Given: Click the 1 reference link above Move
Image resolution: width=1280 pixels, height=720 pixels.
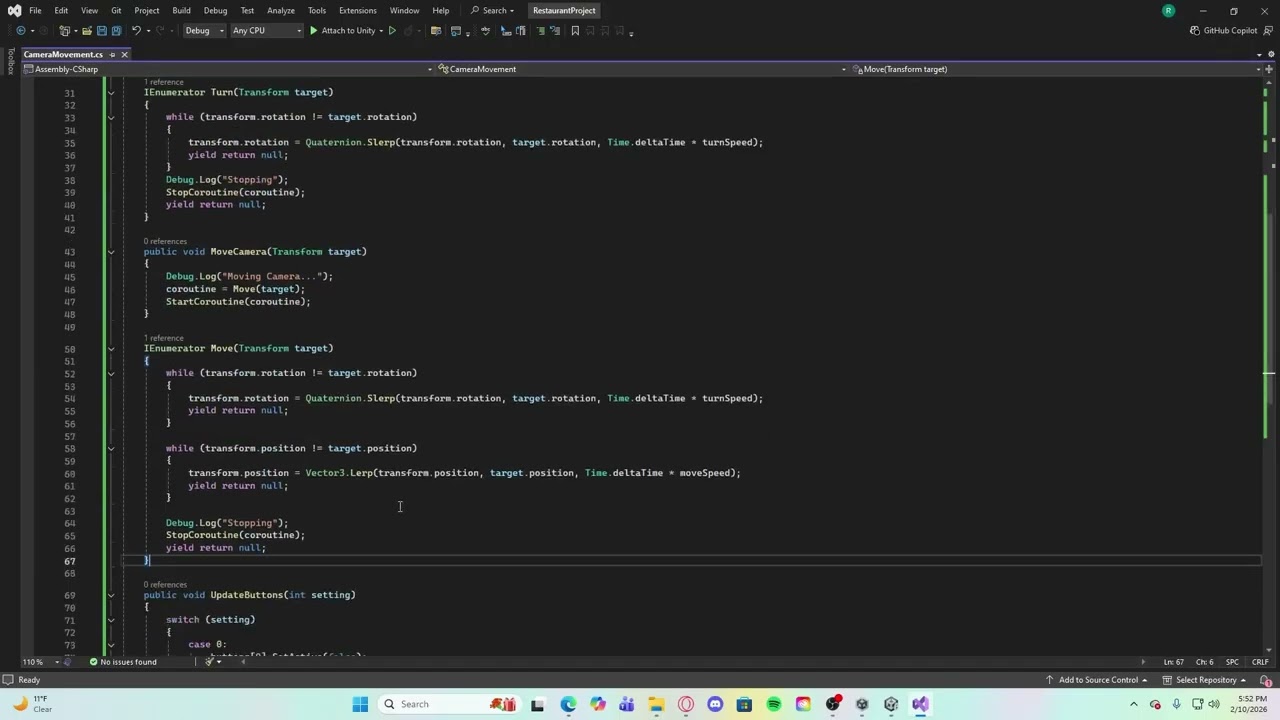Looking at the screenshot, I should point(163,338).
